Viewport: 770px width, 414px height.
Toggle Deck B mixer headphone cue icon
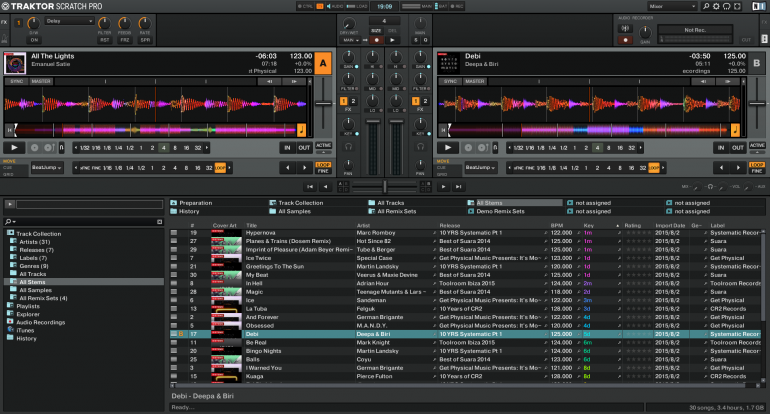point(420,146)
